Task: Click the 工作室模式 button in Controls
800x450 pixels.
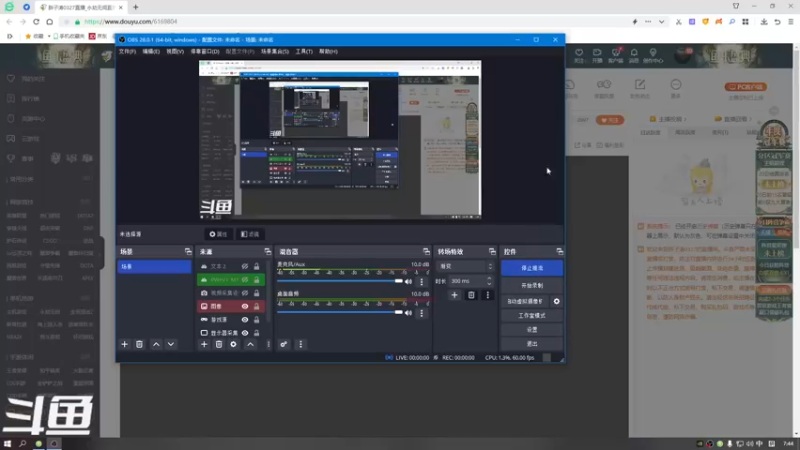Action: pyautogui.click(x=532, y=315)
